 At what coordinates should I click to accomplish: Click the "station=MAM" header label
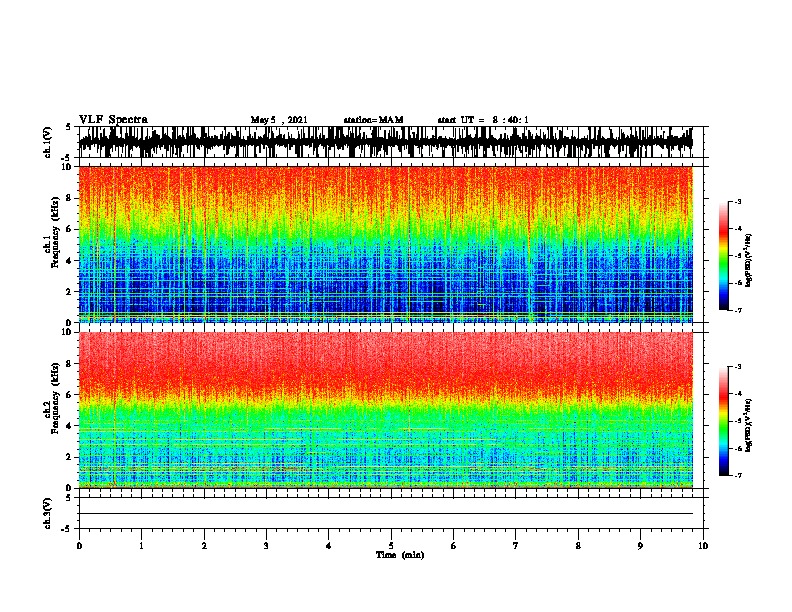(x=373, y=120)
